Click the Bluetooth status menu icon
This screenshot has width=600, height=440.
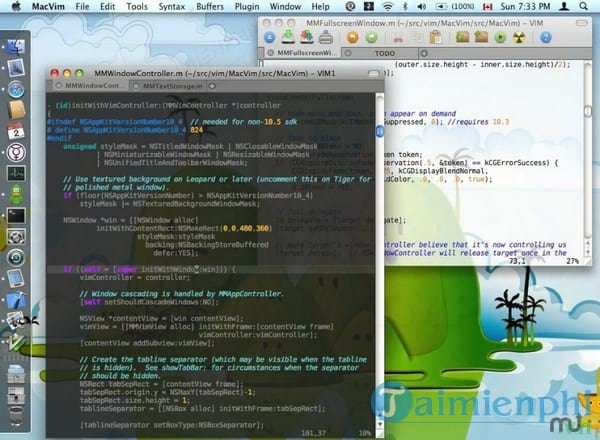click(x=406, y=7)
